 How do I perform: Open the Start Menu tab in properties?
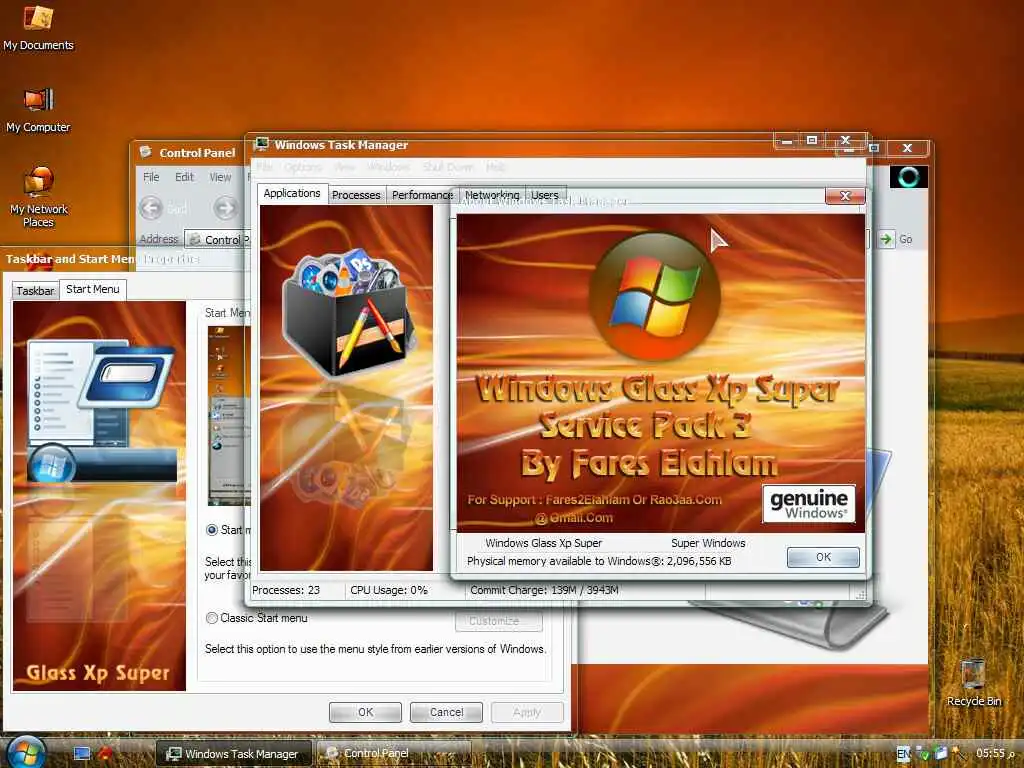[x=93, y=289]
